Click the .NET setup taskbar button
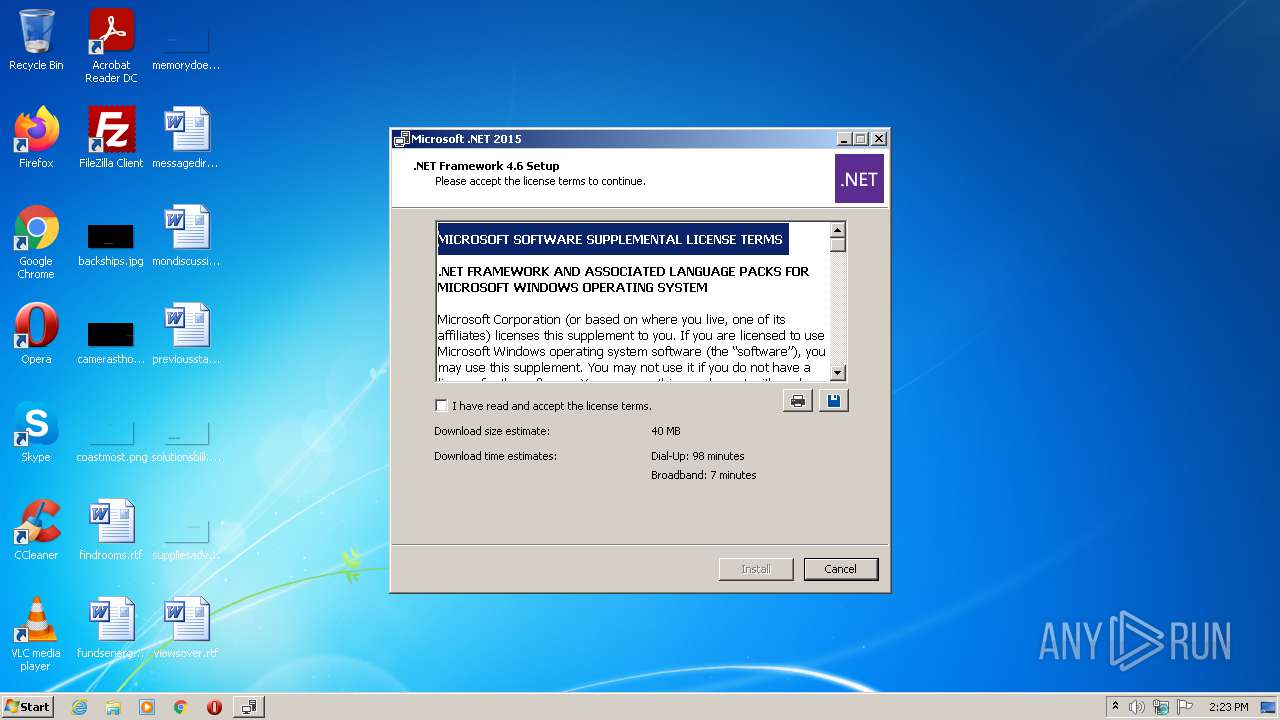The width and height of the screenshot is (1280, 720). click(248, 707)
